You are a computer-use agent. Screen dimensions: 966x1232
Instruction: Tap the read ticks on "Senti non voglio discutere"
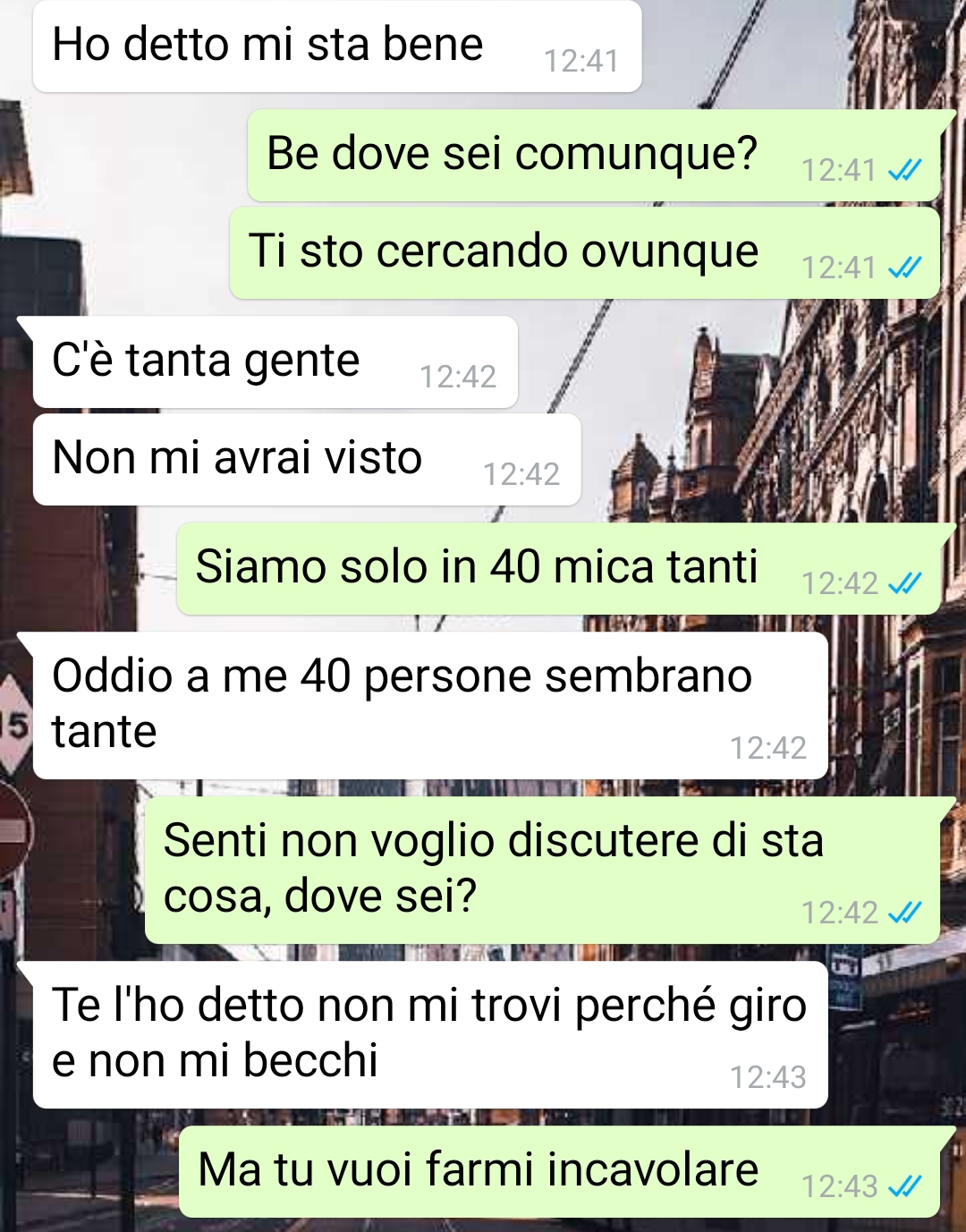point(904,913)
